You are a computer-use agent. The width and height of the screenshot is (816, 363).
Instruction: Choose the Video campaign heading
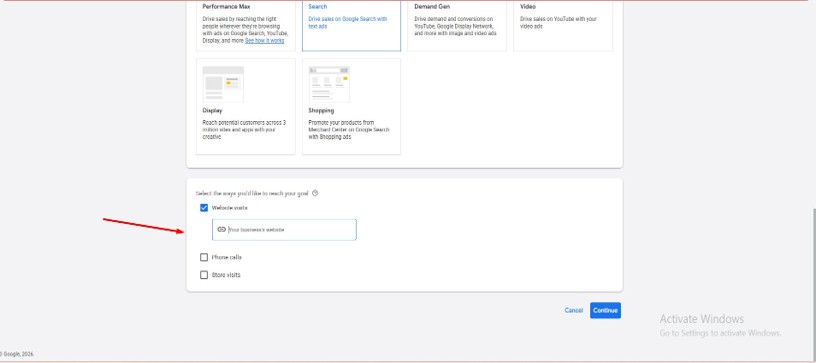click(x=528, y=7)
